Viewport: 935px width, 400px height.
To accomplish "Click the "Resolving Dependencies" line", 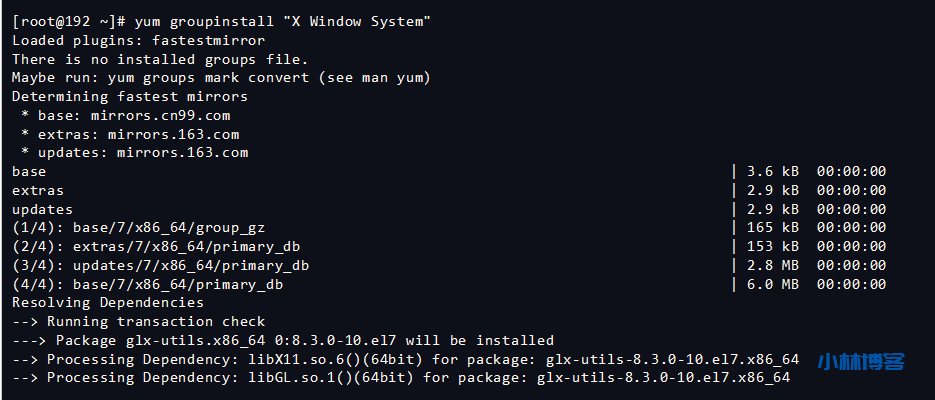I will (x=108, y=302).
